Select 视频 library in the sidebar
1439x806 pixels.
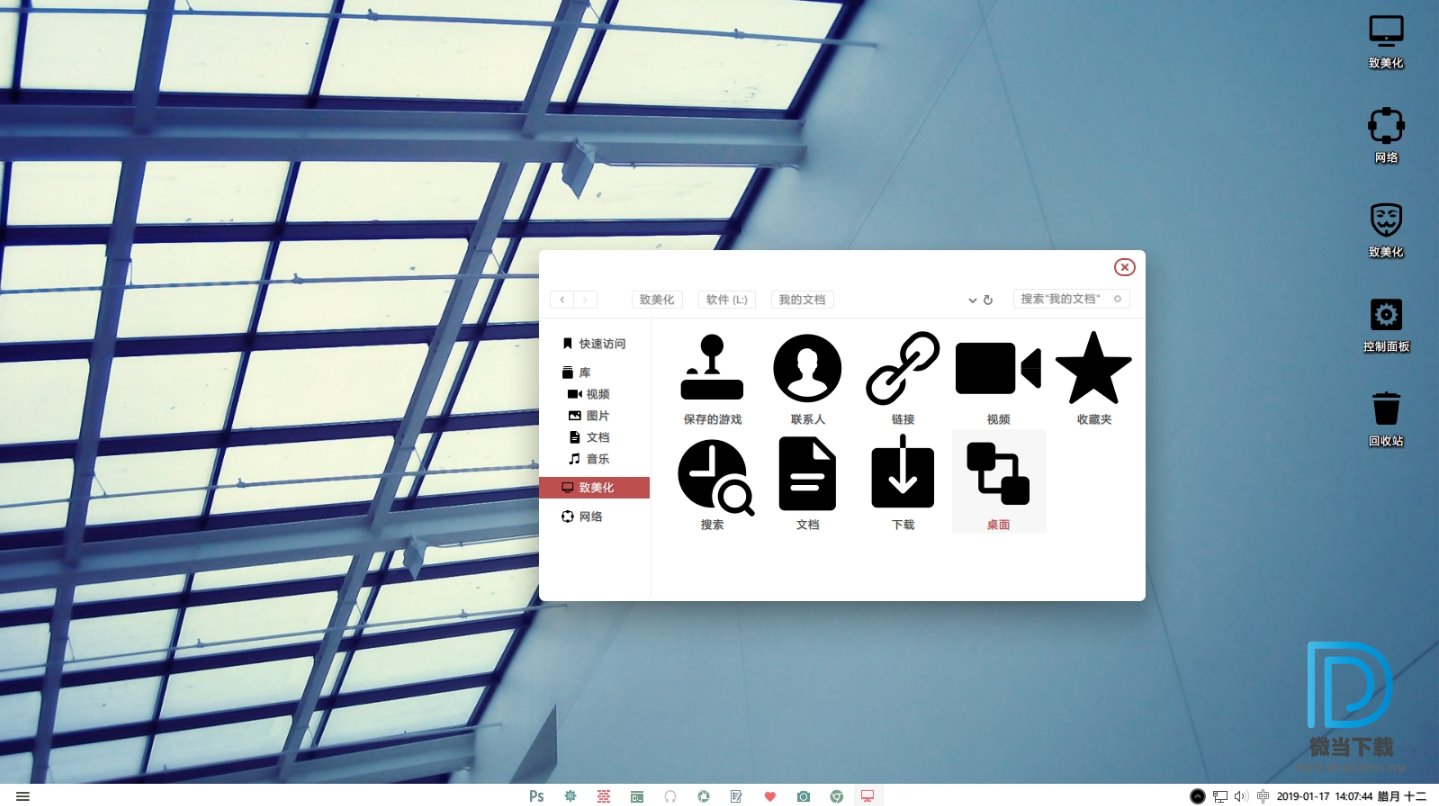coord(589,394)
